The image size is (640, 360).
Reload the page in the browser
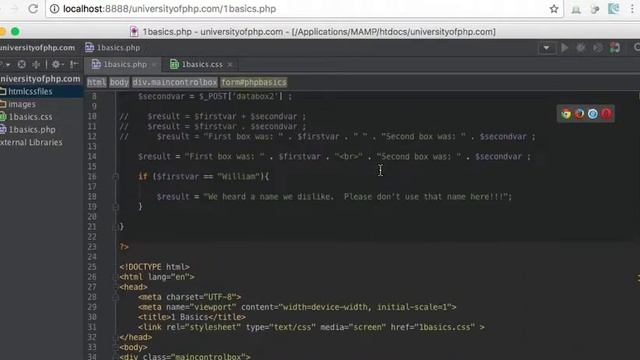(33, 9)
